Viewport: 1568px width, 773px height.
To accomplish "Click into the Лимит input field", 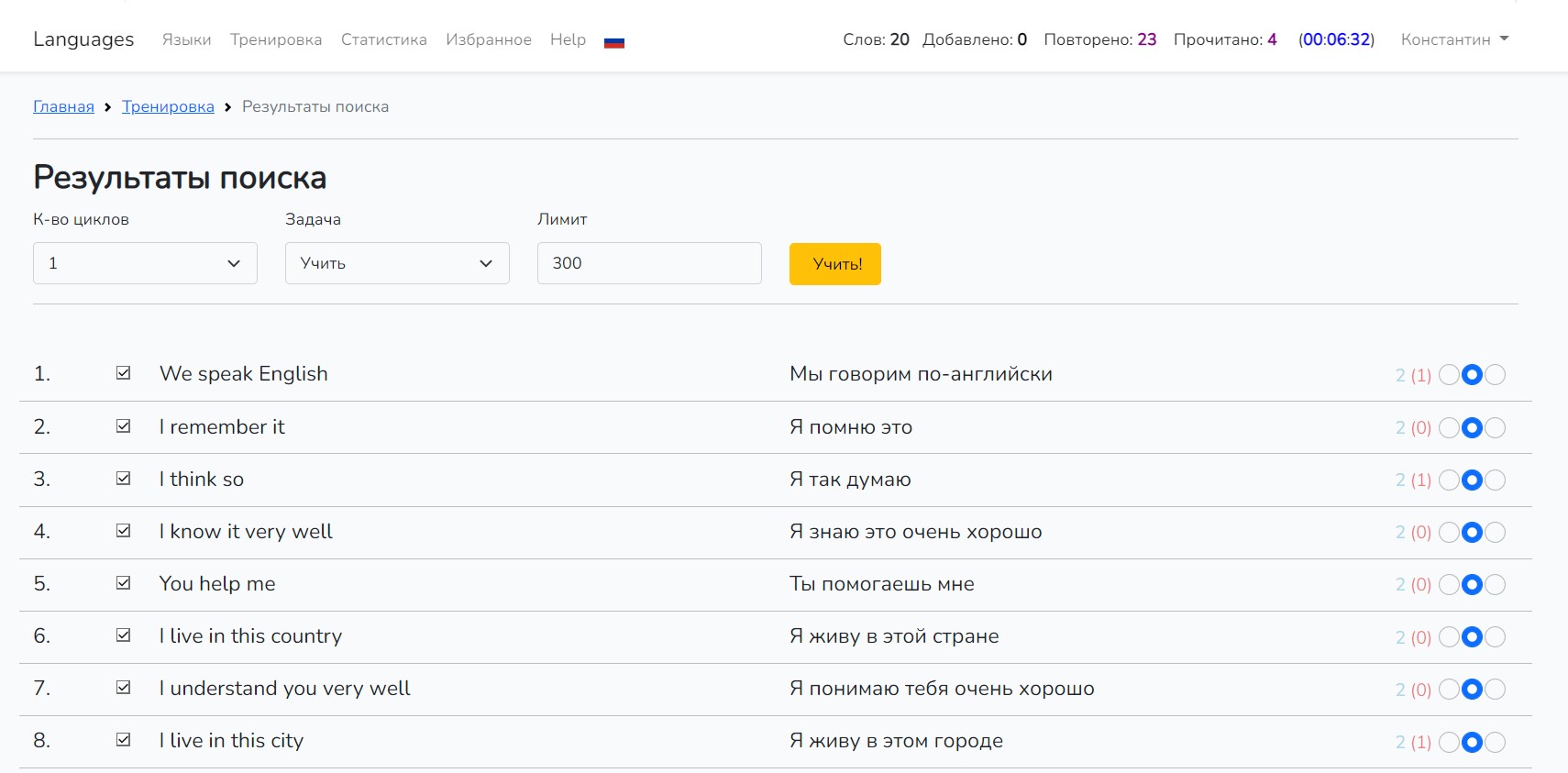I will click(x=649, y=263).
